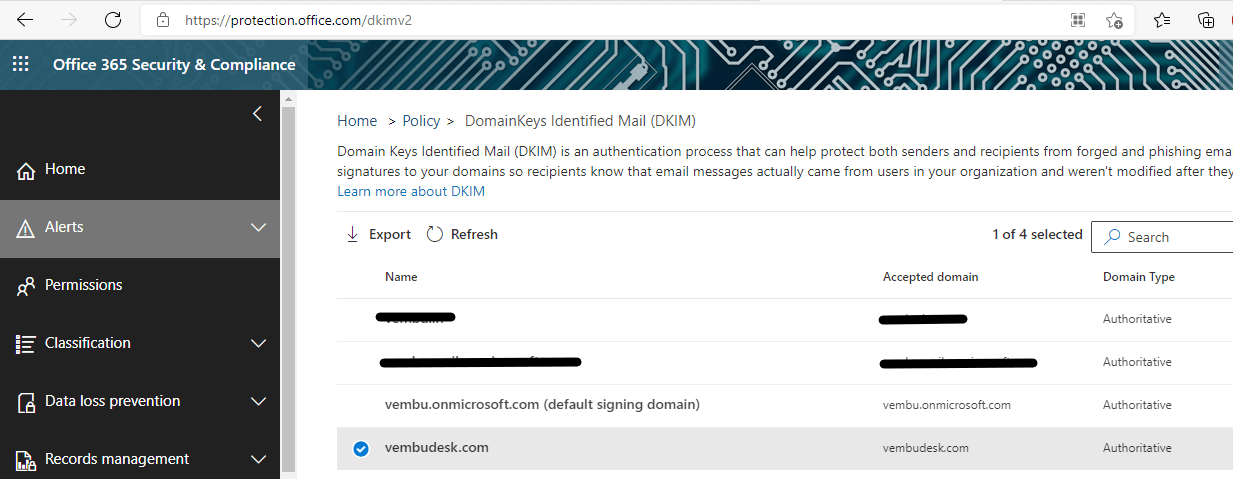Expand Data loss prevention chevron

(258, 402)
